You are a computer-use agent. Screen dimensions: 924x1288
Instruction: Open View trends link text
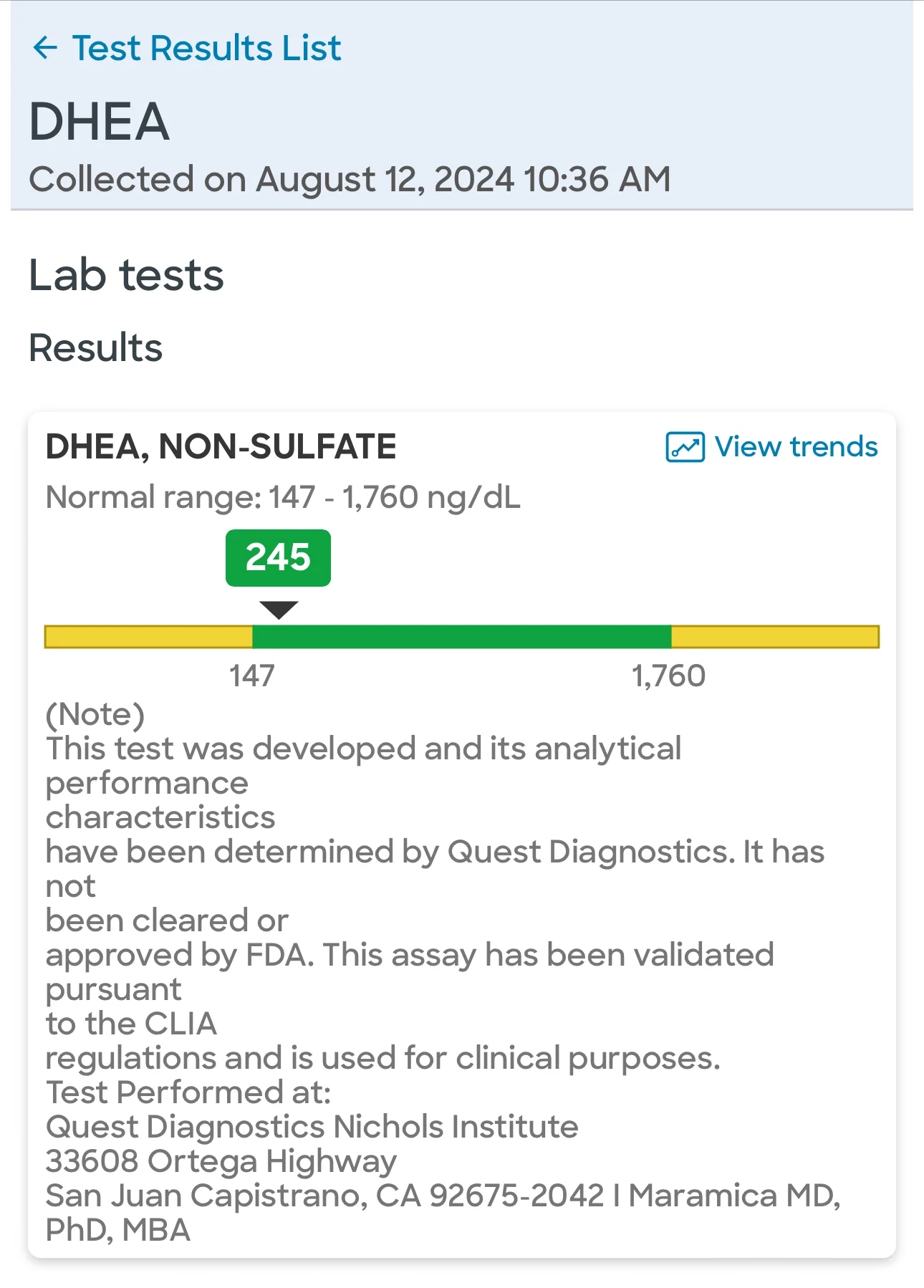pyautogui.click(x=796, y=446)
